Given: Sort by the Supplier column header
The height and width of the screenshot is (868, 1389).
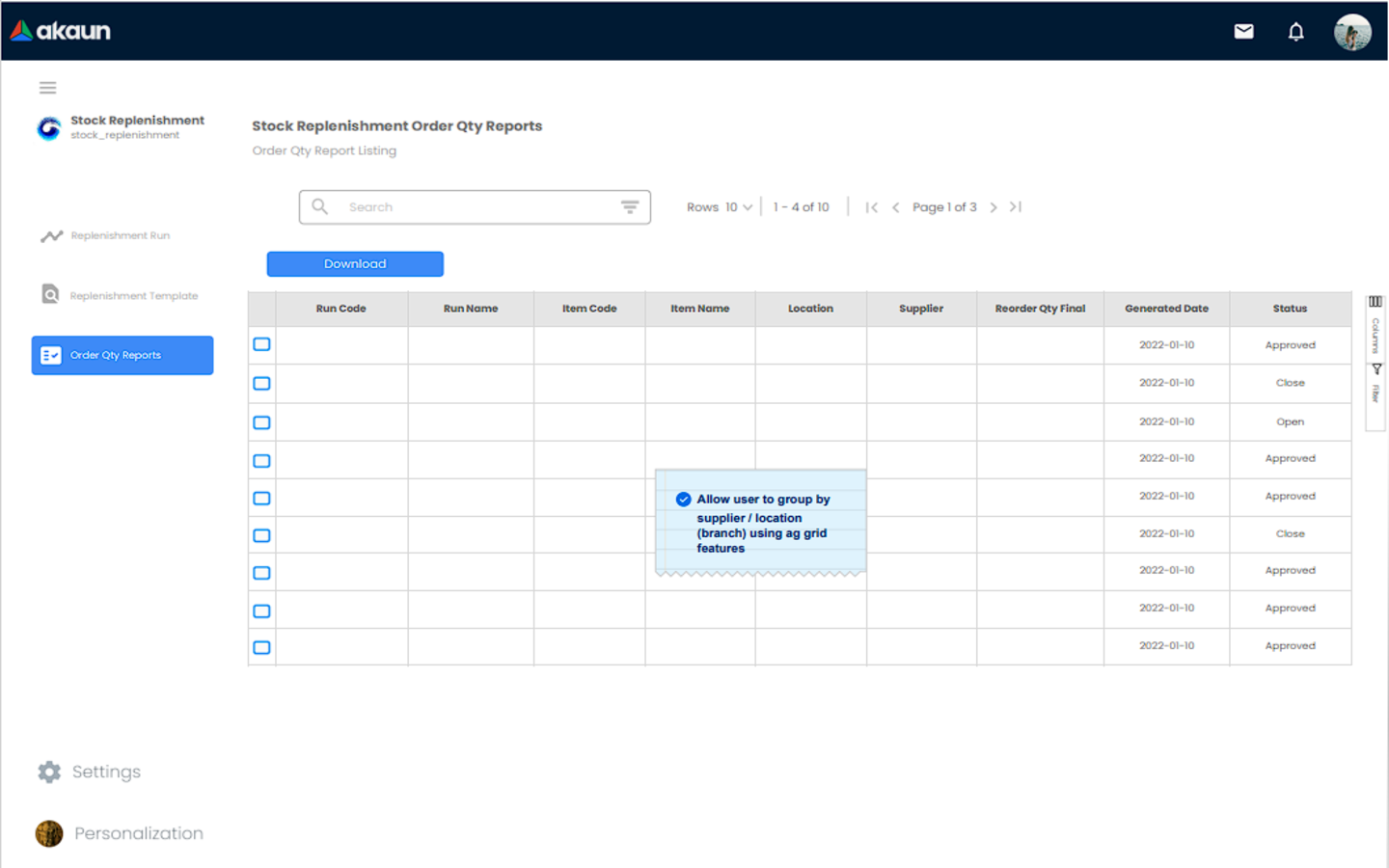Looking at the screenshot, I should [x=921, y=309].
